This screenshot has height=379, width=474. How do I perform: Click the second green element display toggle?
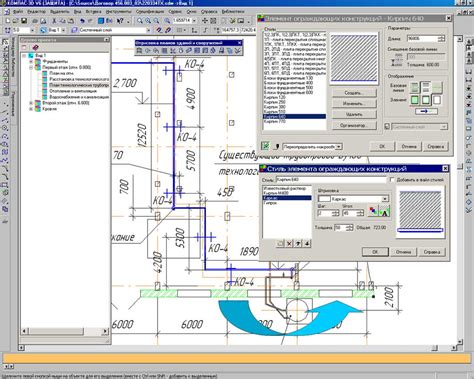pyautogui.click(x=426, y=100)
